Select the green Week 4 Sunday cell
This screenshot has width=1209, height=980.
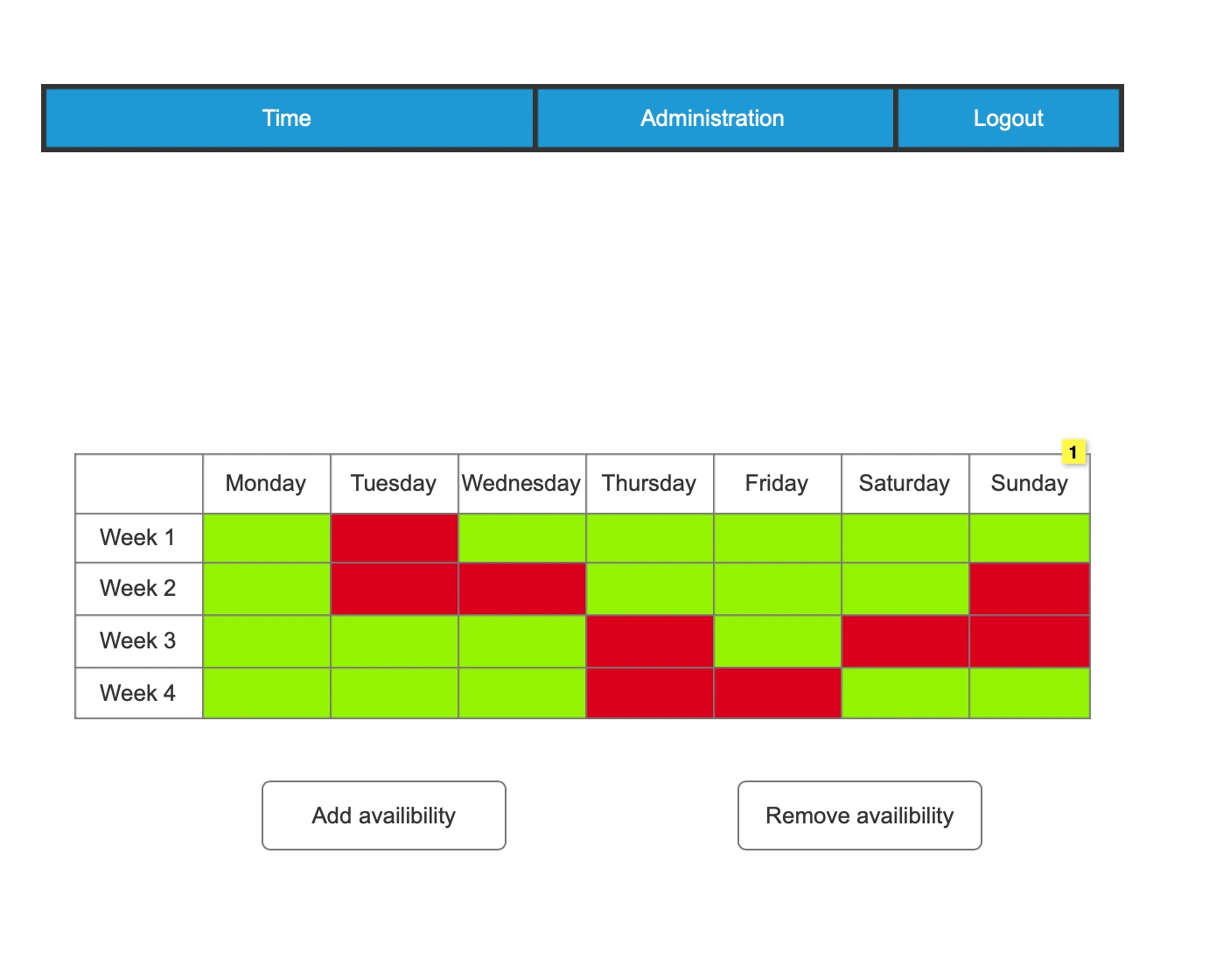click(1030, 693)
